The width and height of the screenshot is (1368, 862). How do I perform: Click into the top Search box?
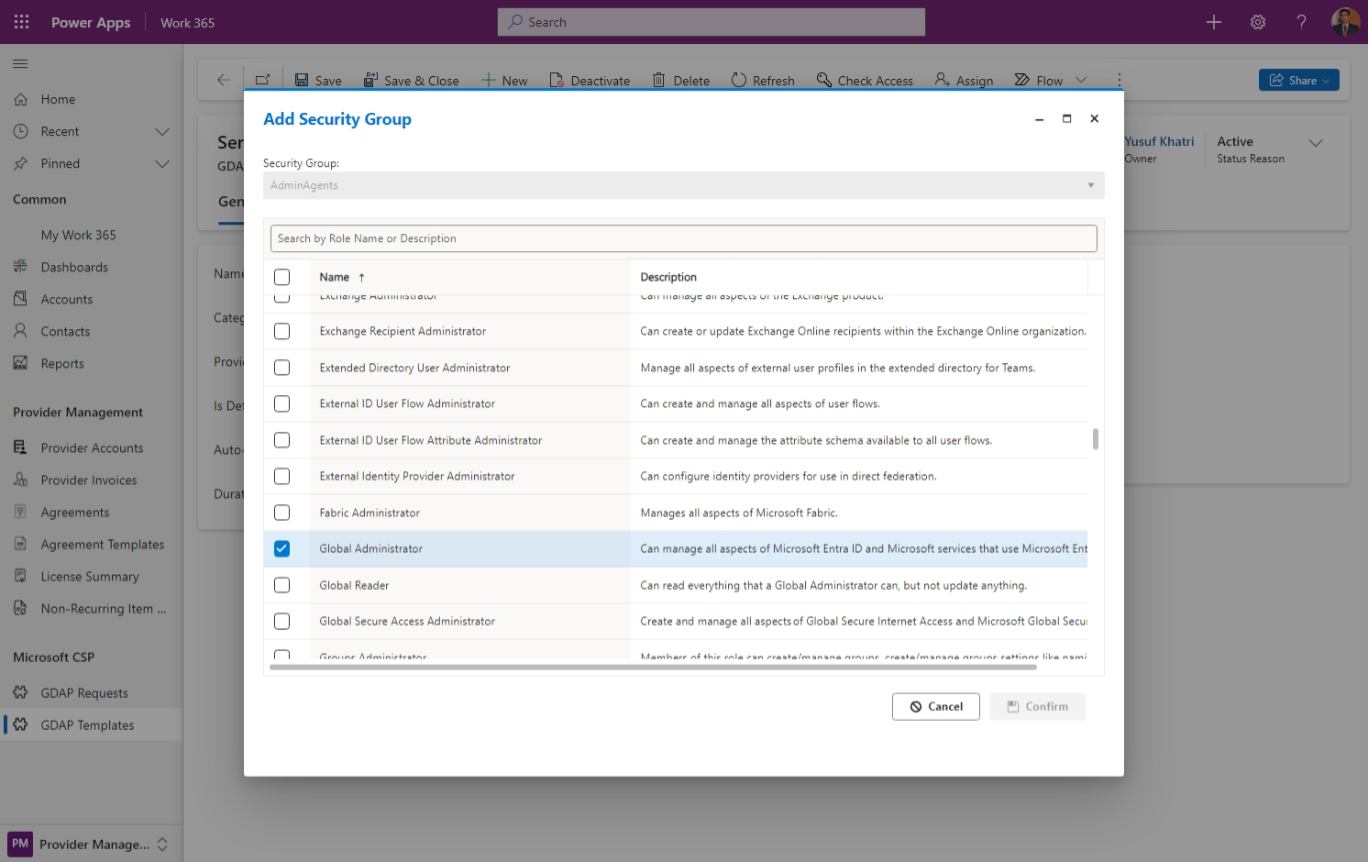pos(711,22)
